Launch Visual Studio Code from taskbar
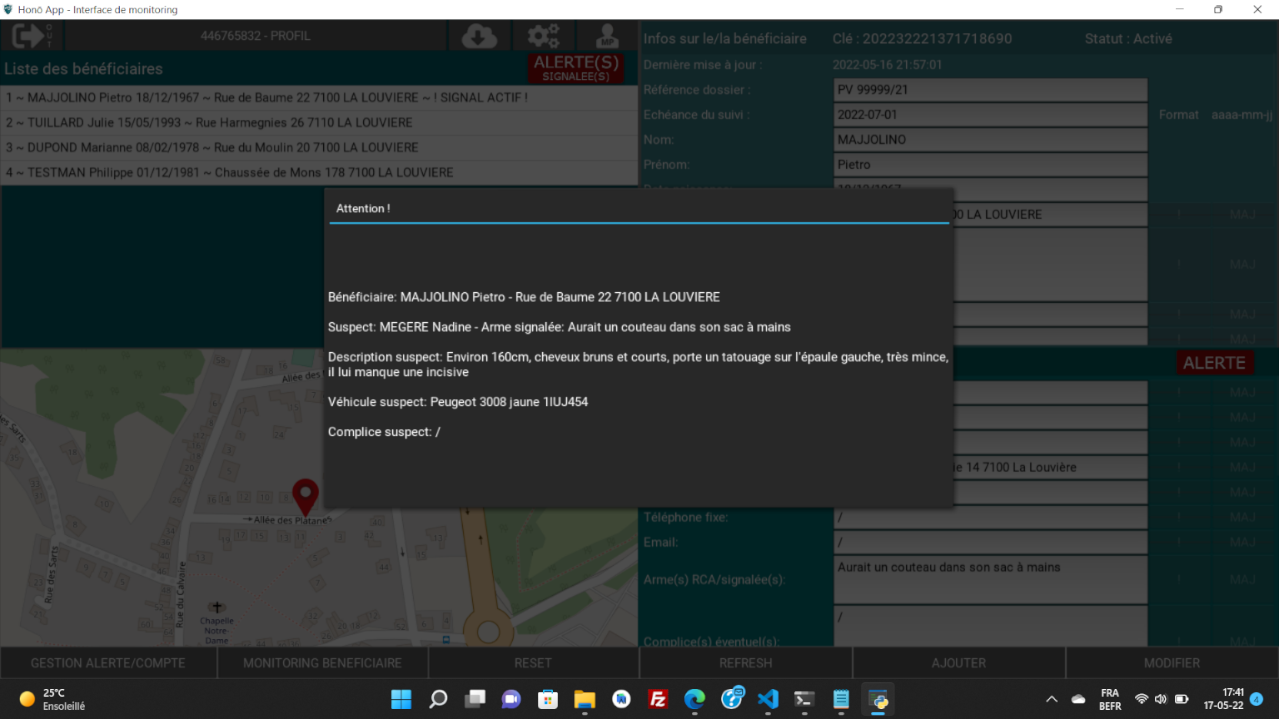 [767, 699]
